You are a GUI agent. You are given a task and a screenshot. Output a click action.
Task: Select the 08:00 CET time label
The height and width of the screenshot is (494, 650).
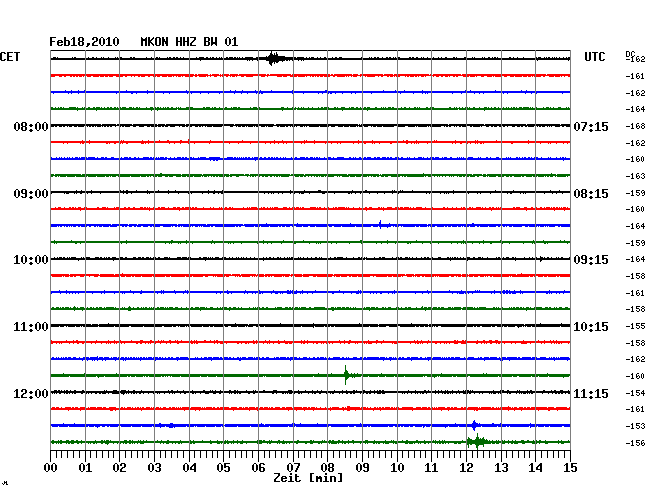tap(31, 126)
